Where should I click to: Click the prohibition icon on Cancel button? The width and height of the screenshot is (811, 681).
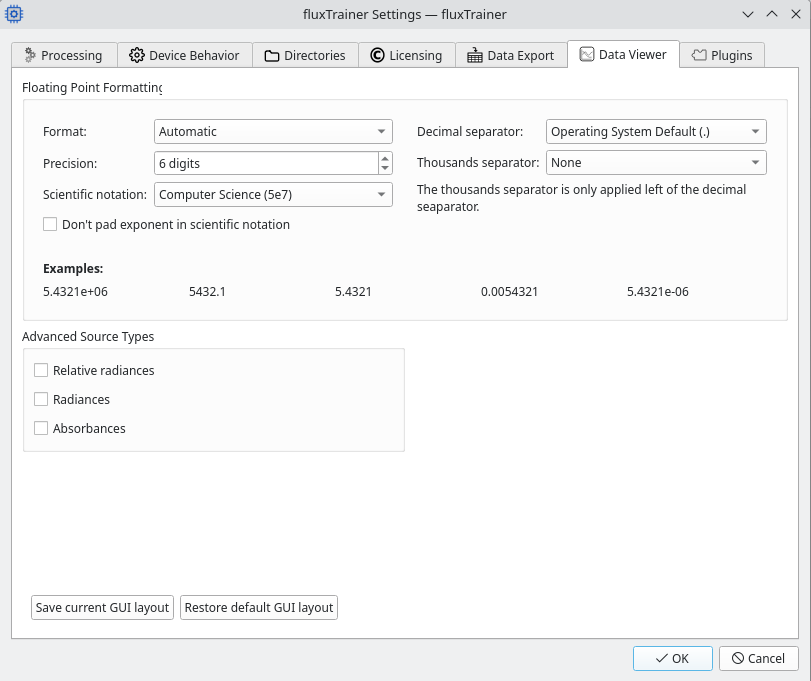click(738, 658)
